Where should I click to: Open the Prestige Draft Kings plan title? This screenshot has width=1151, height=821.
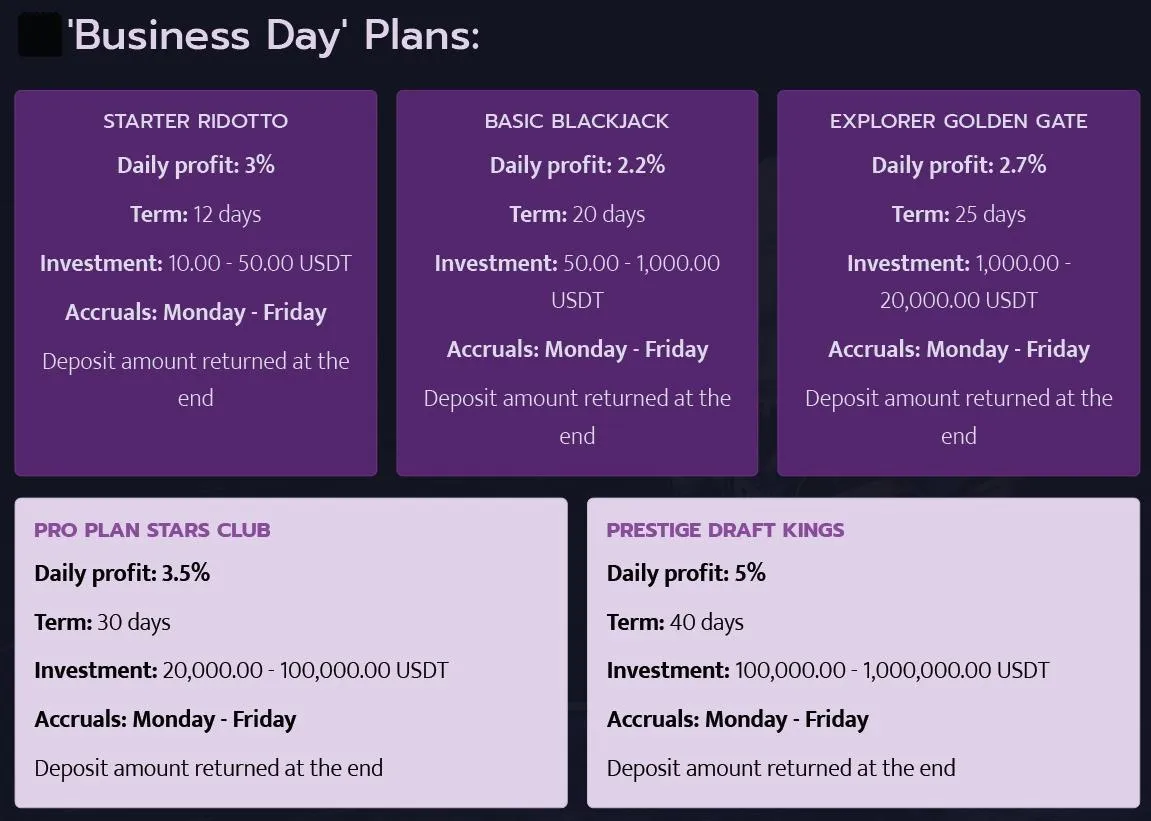[725, 530]
